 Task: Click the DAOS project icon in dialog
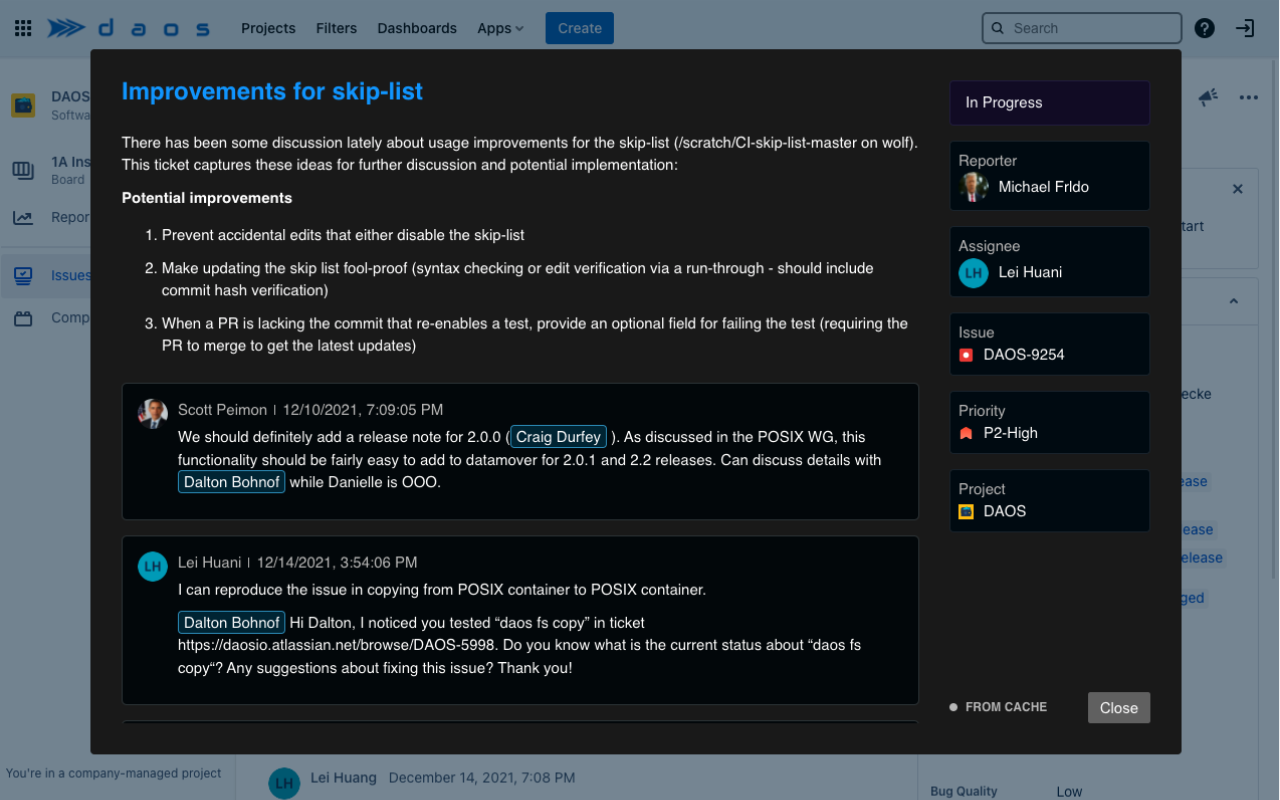coord(966,511)
